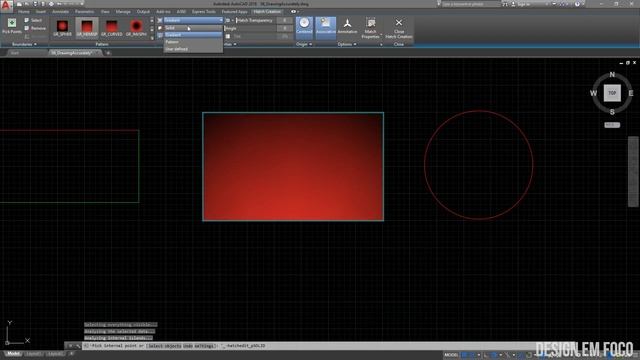This screenshot has width=640, height=360.
Task: Click the navigation bar on right edge
Action: tap(633, 172)
